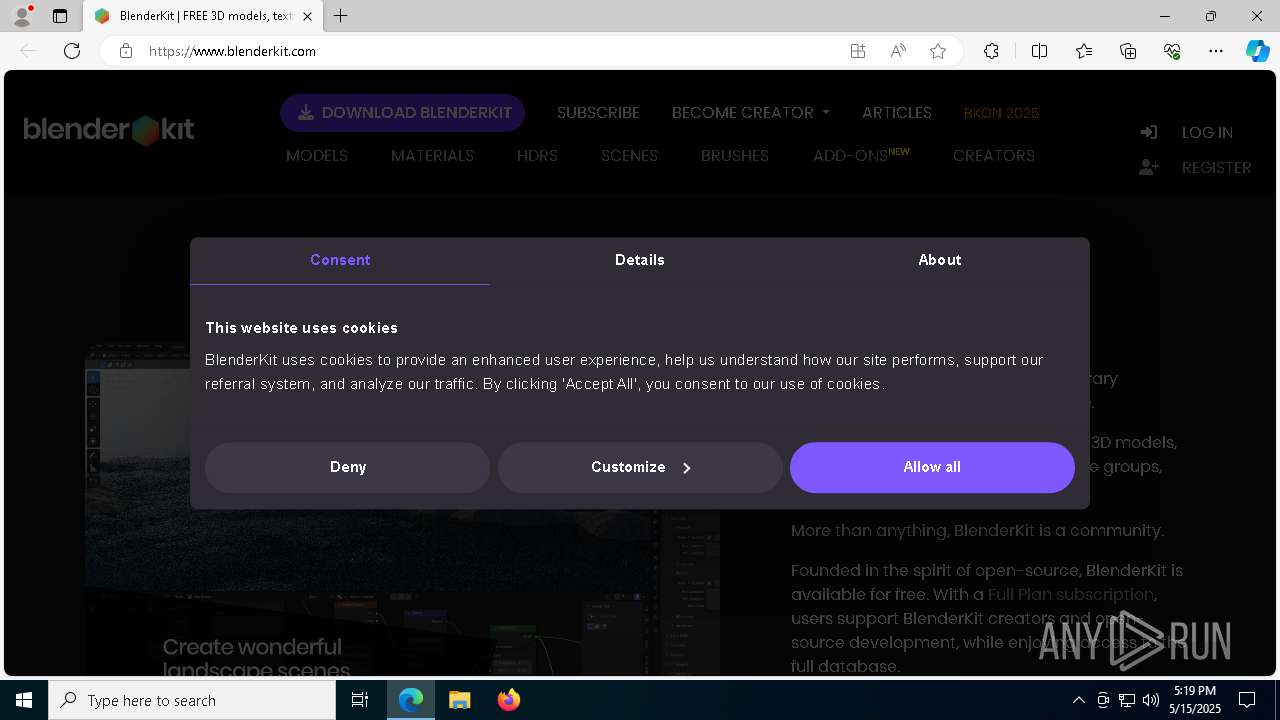Go to the Materials category

coord(432,156)
